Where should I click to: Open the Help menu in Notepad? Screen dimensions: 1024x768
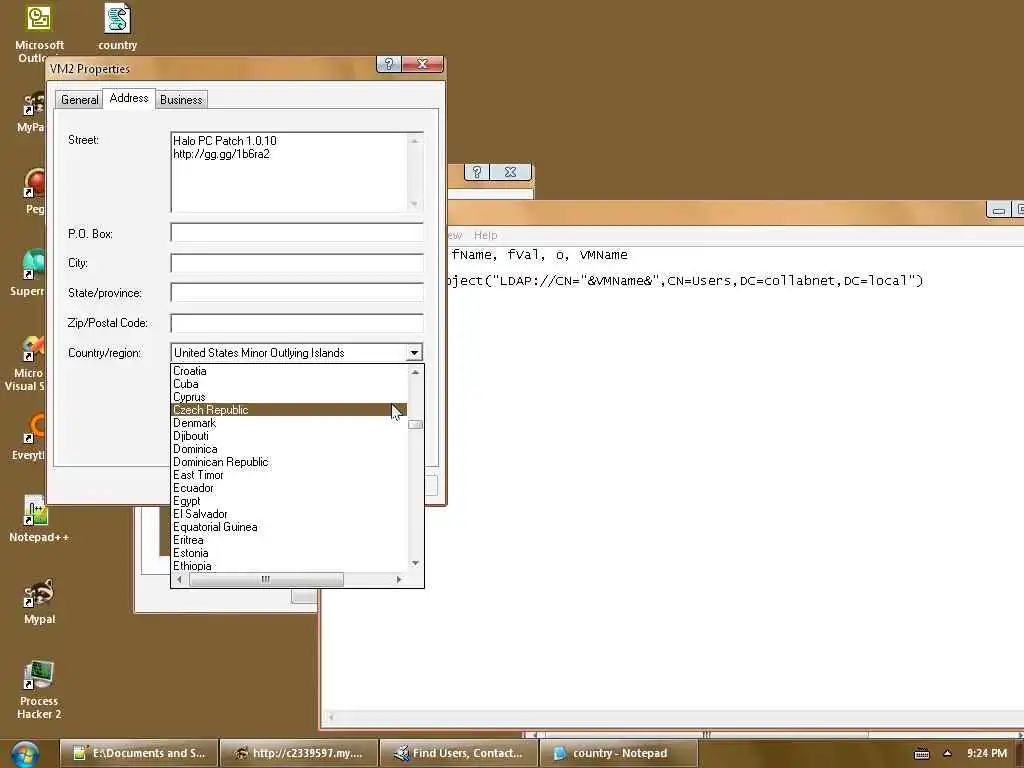(x=485, y=235)
